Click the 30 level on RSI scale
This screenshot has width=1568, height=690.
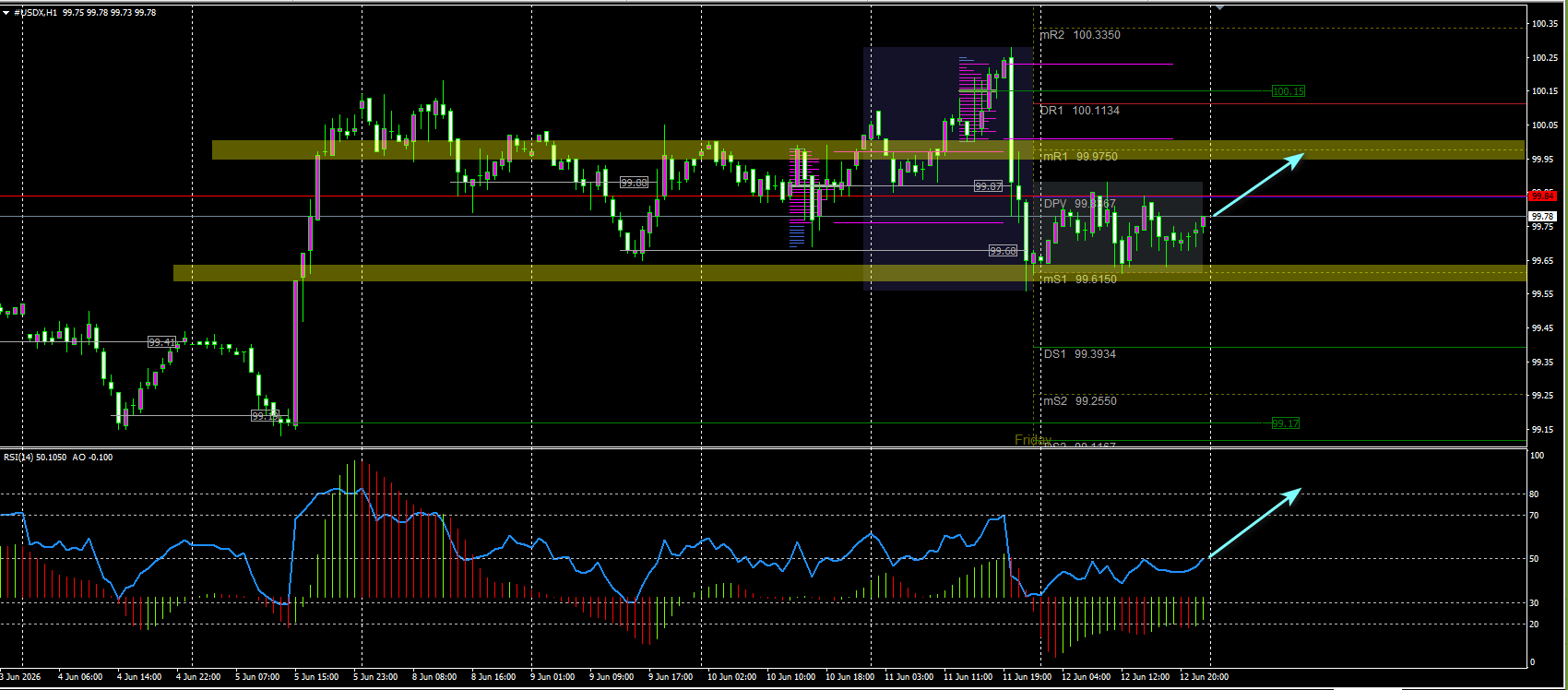coord(1535,602)
